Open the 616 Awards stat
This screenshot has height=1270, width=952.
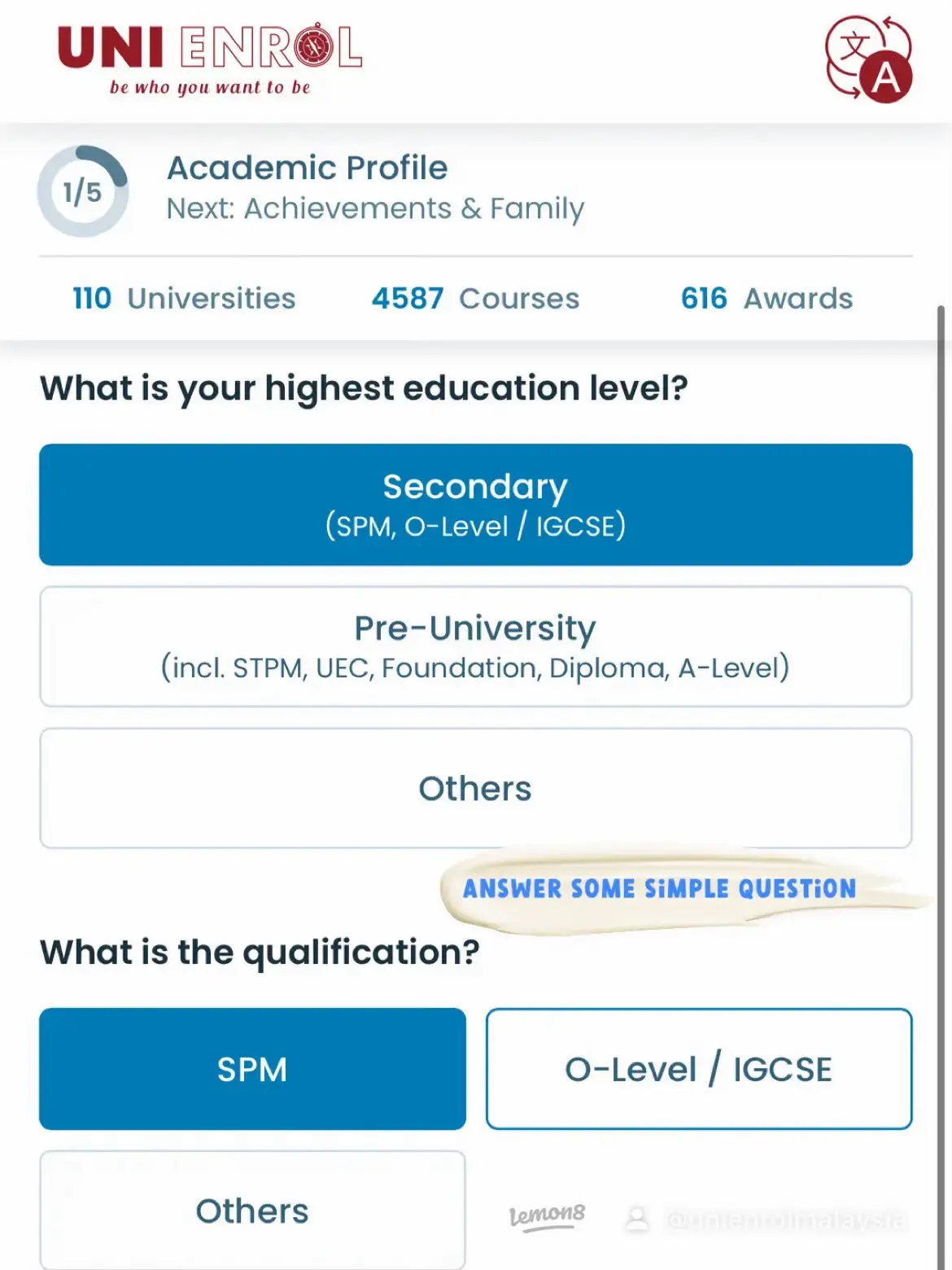tap(766, 298)
